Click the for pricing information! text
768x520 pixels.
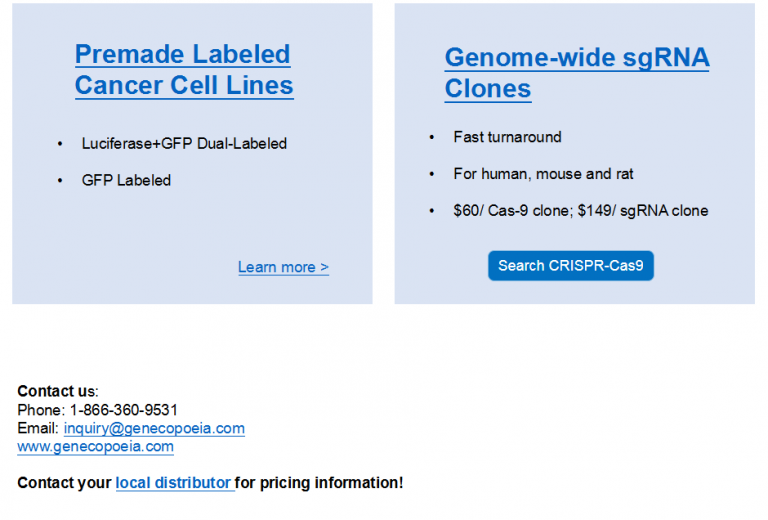(x=319, y=483)
